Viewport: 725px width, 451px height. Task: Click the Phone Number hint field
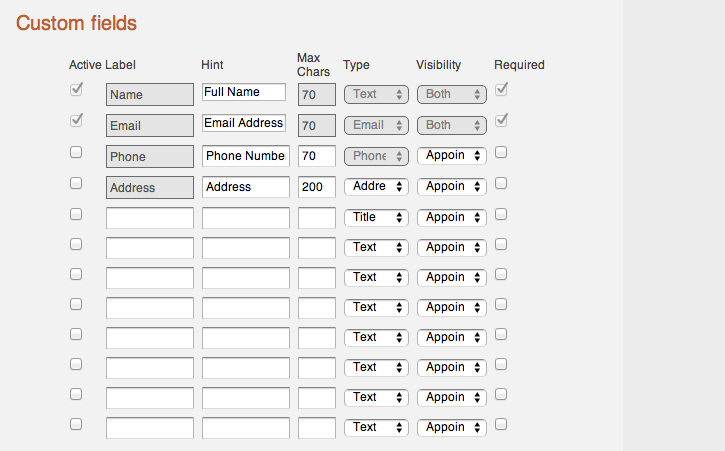(246, 156)
